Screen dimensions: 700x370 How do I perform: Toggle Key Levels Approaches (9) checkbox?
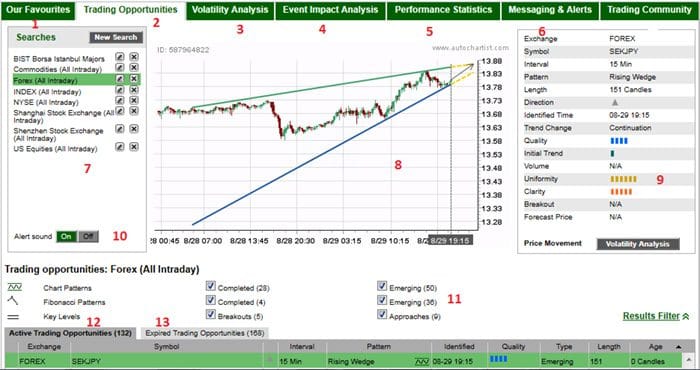coord(382,315)
